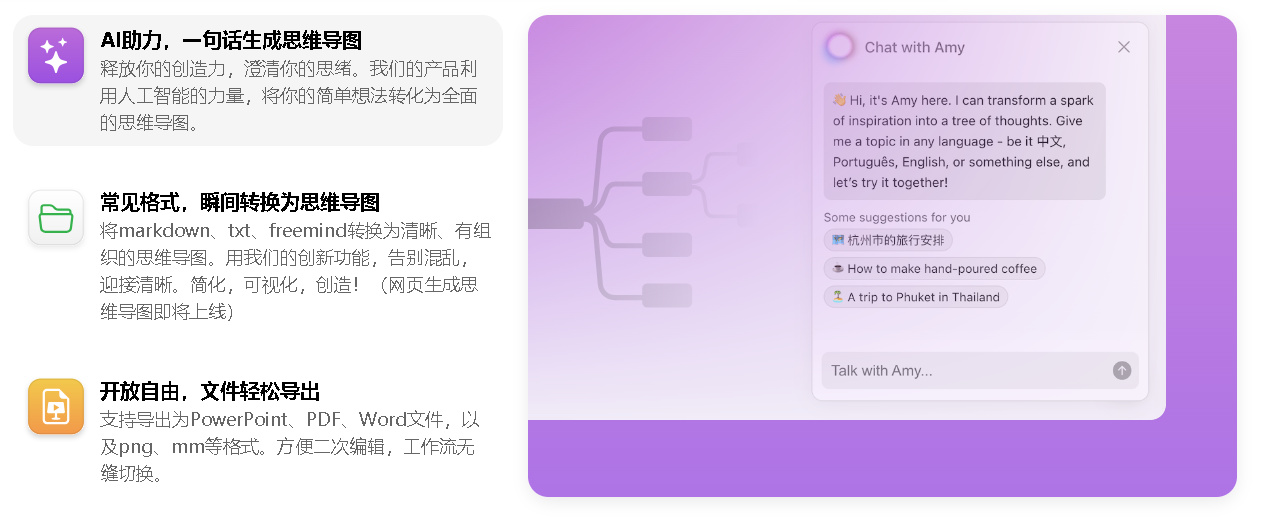Click the top mind map branch node
Screen dimensions: 1288x525
pos(667,129)
